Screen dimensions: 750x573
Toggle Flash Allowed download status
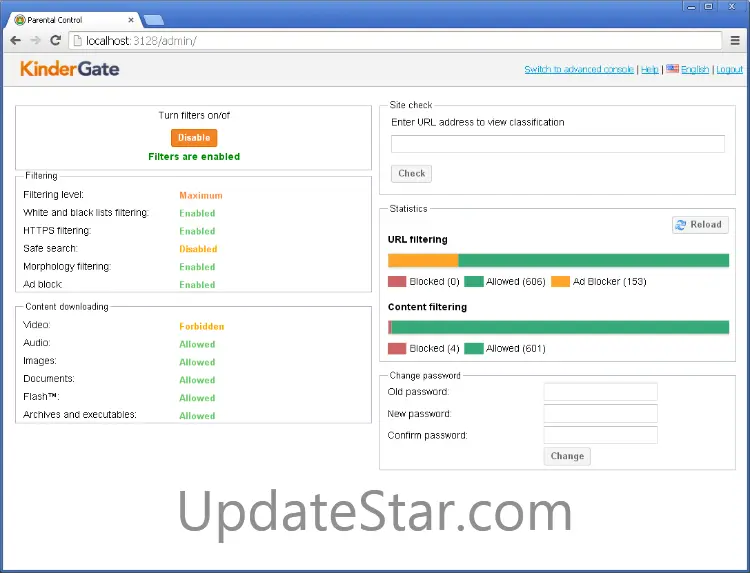coord(197,398)
